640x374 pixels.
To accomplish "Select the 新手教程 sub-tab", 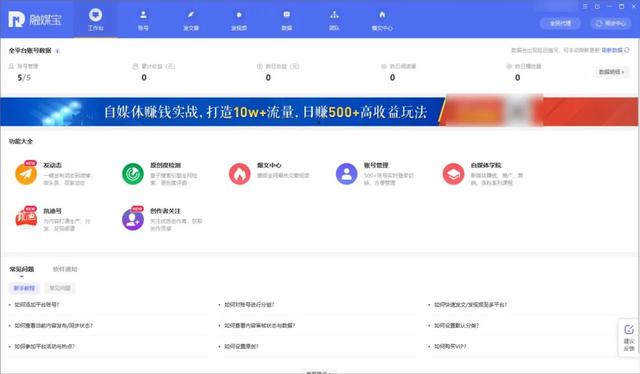I will tap(24, 288).
